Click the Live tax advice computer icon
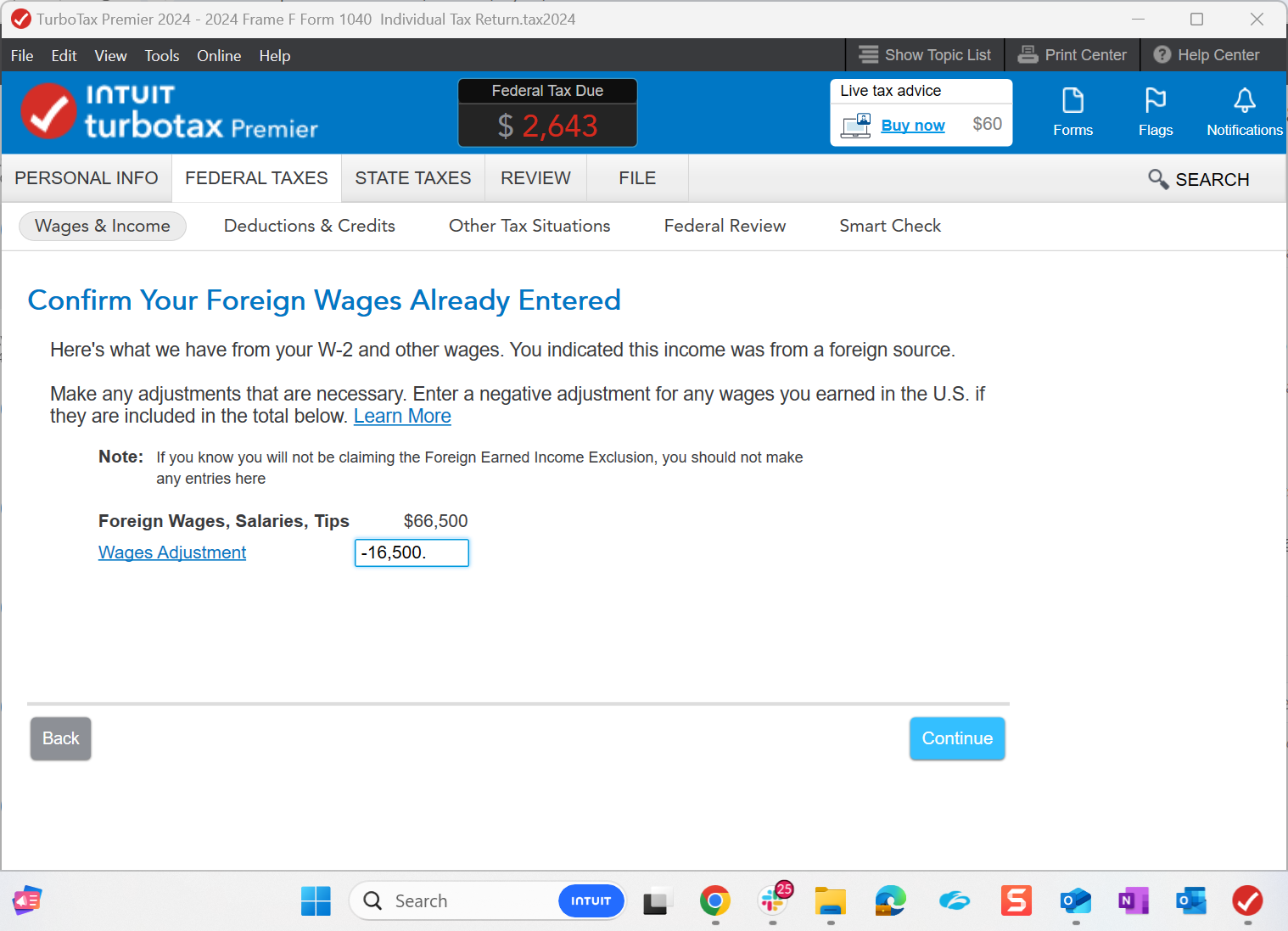This screenshot has height=931, width=1288. (x=856, y=126)
